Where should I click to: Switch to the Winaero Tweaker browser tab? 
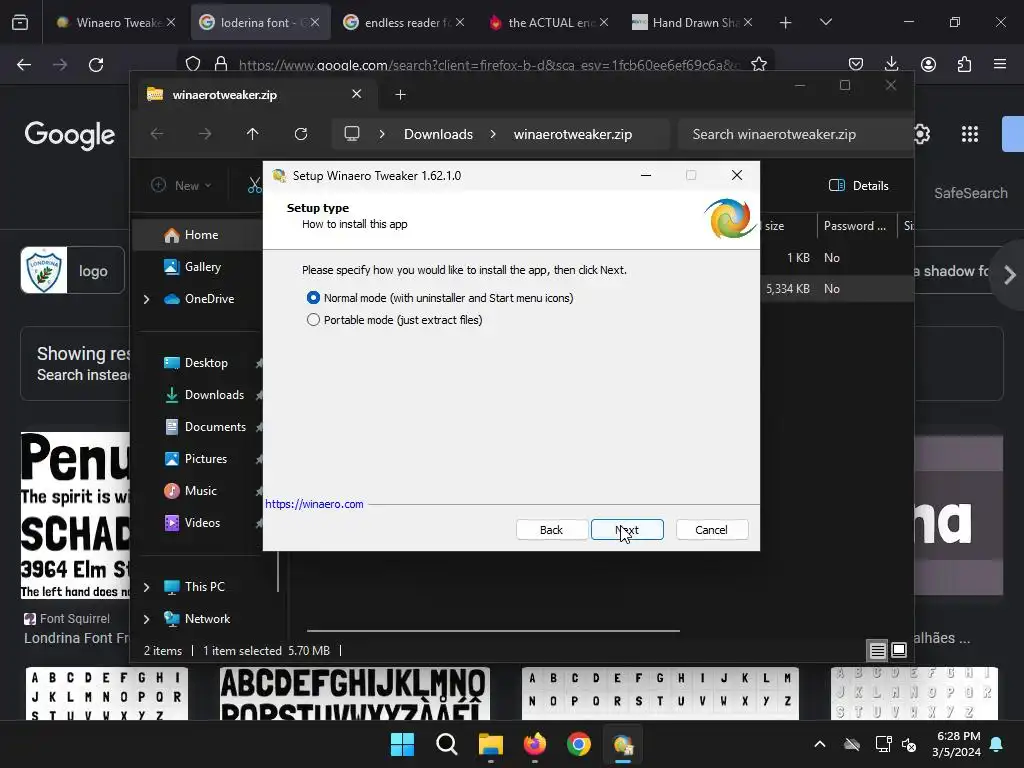pyautogui.click(x=116, y=22)
